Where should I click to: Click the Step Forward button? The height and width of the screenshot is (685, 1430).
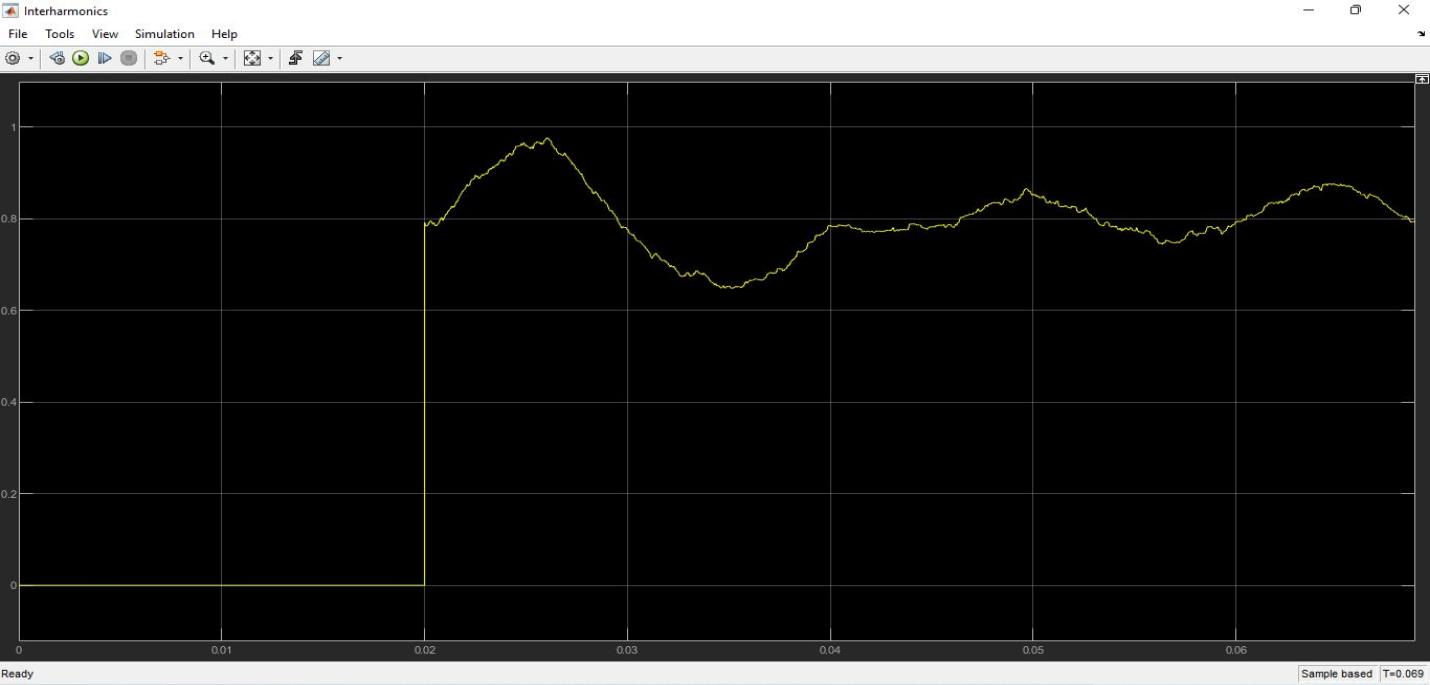click(x=104, y=58)
